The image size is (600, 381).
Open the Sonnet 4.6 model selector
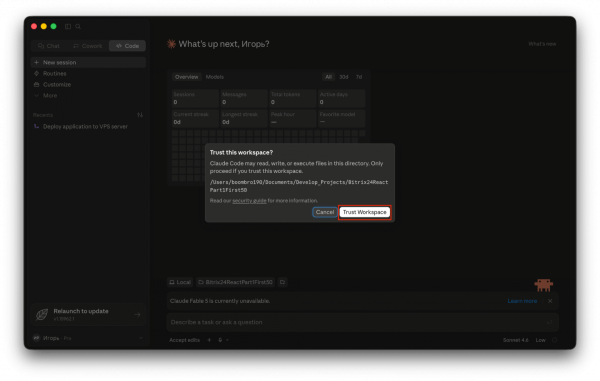(515, 340)
